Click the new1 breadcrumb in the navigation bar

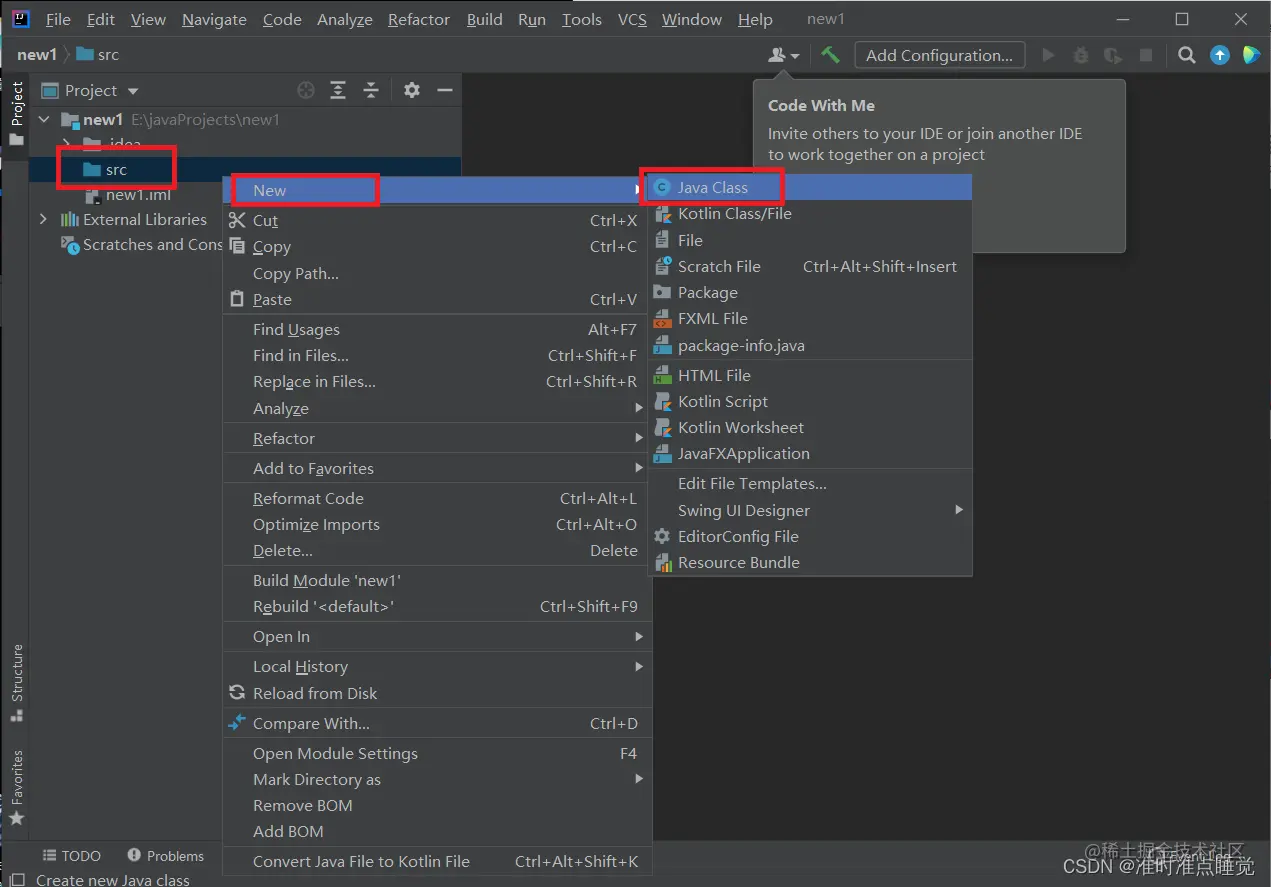(x=37, y=55)
